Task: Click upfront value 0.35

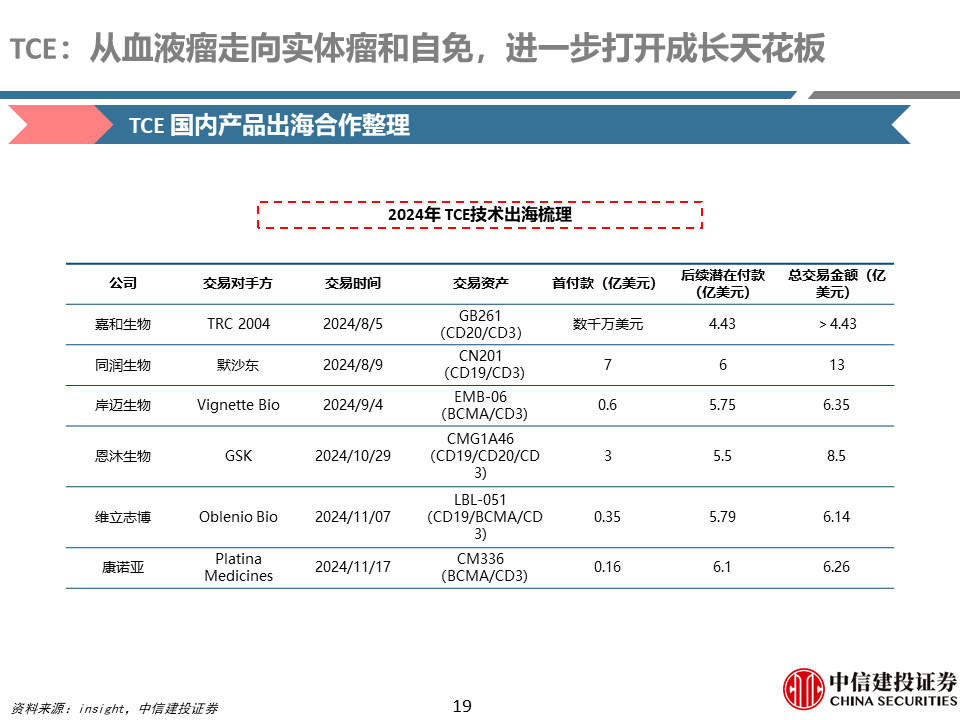Action: 607,517
